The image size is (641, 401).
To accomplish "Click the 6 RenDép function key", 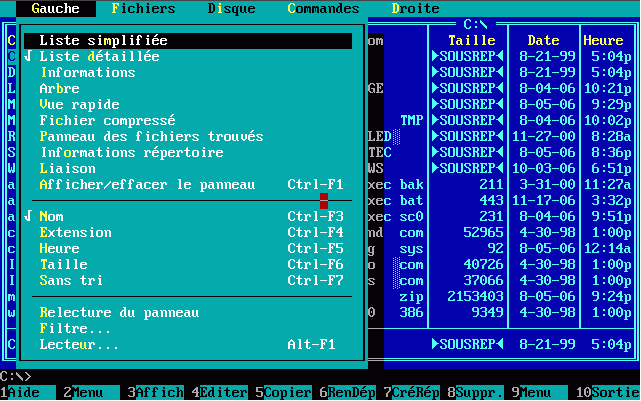I will 348,393.
